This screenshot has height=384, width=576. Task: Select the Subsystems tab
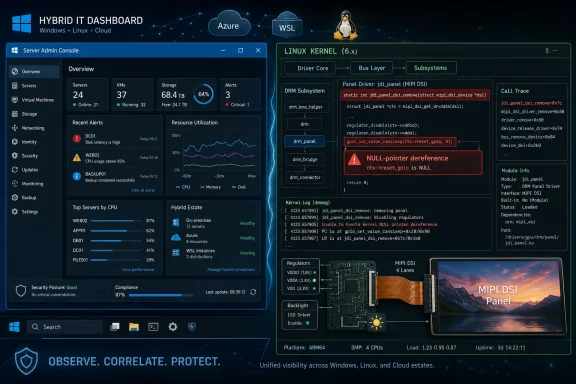pos(431,68)
